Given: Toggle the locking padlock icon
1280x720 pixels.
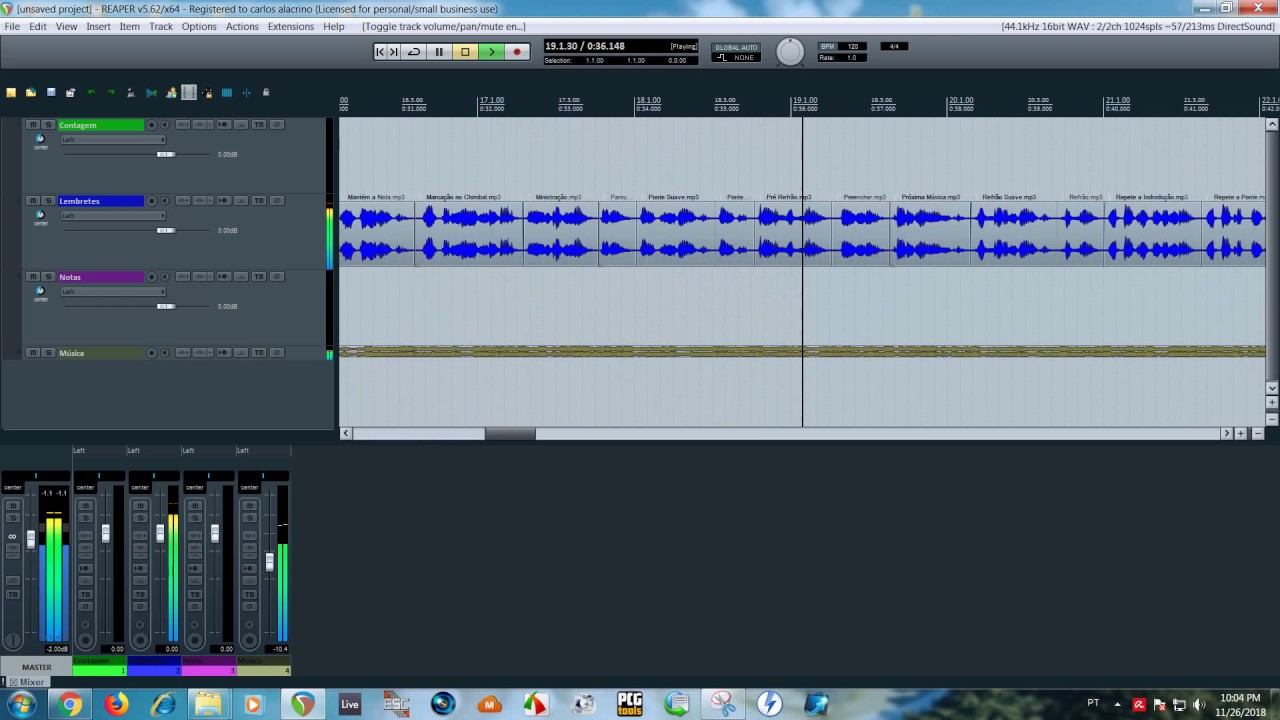Looking at the screenshot, I should click(266, 93).
